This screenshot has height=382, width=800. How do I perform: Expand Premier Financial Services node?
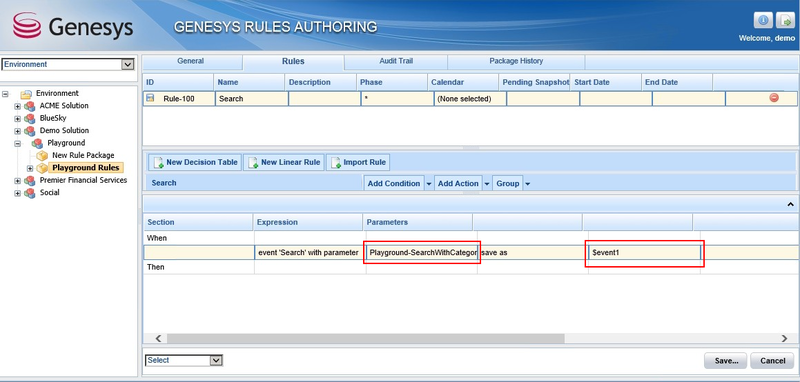point(18,181)
